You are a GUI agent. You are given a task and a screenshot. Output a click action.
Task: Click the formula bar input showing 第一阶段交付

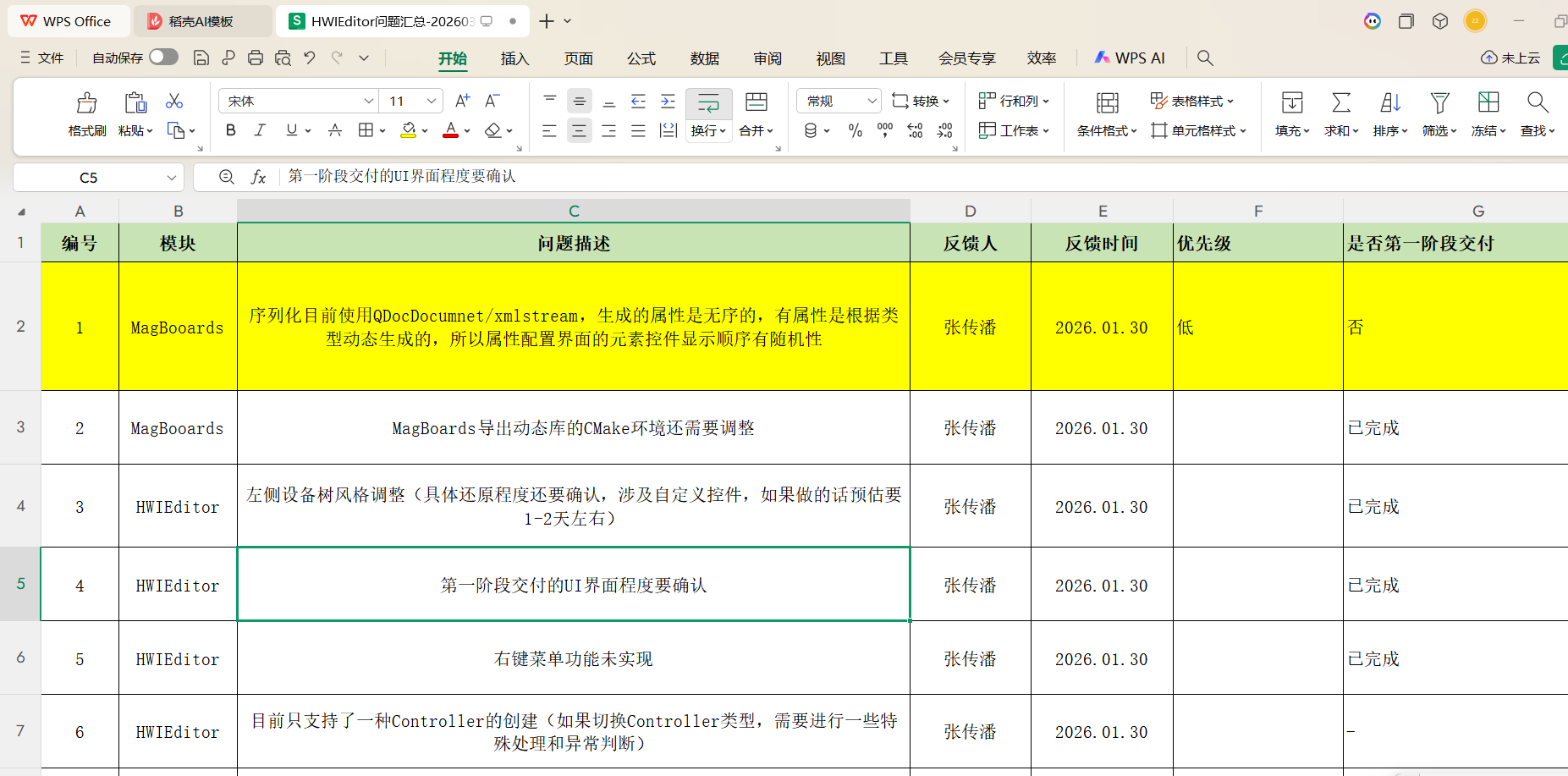(x=922, y=177)
